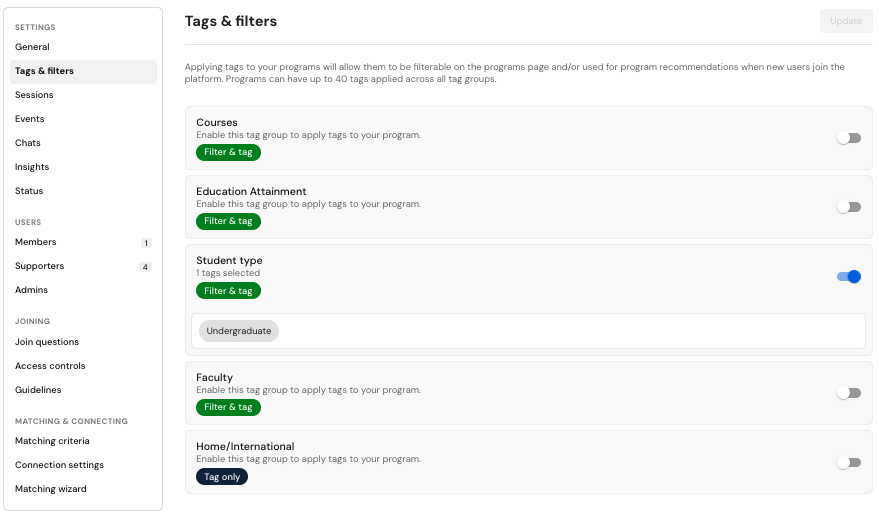Screen dimensions: 879x520
Task: Click the Update button
Action: 845,21
